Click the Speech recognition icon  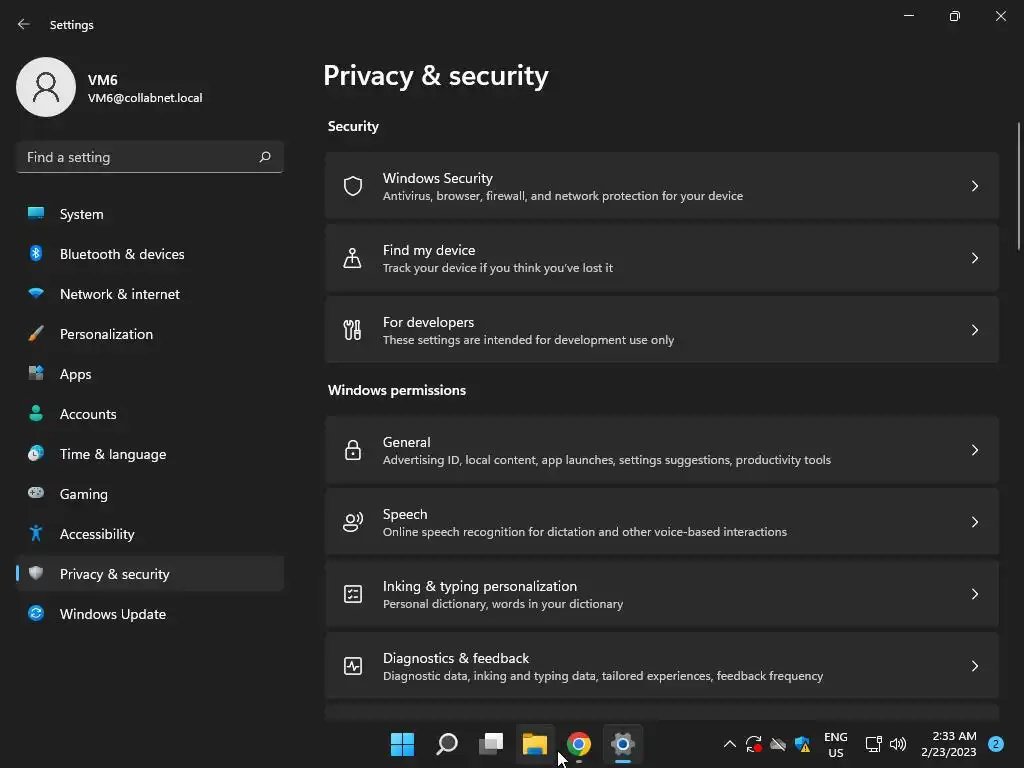tap(353, 522)
